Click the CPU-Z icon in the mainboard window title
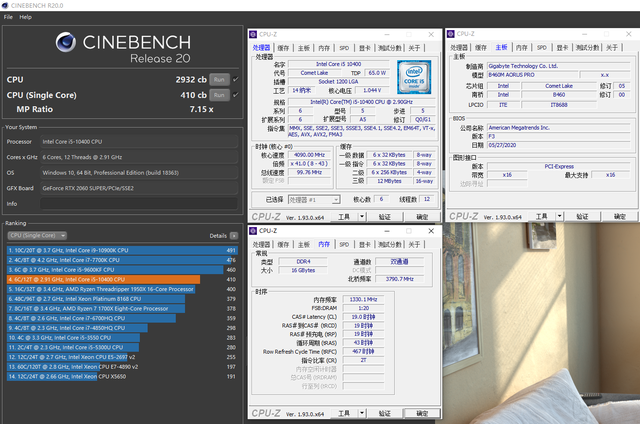The image size is (640, 424). [x=451, y=34]
